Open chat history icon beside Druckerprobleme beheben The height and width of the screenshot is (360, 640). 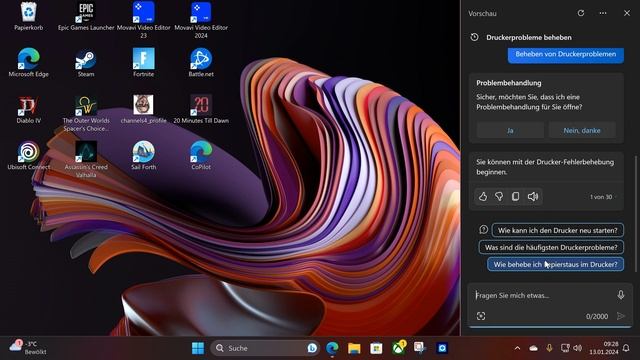point(474,37)
